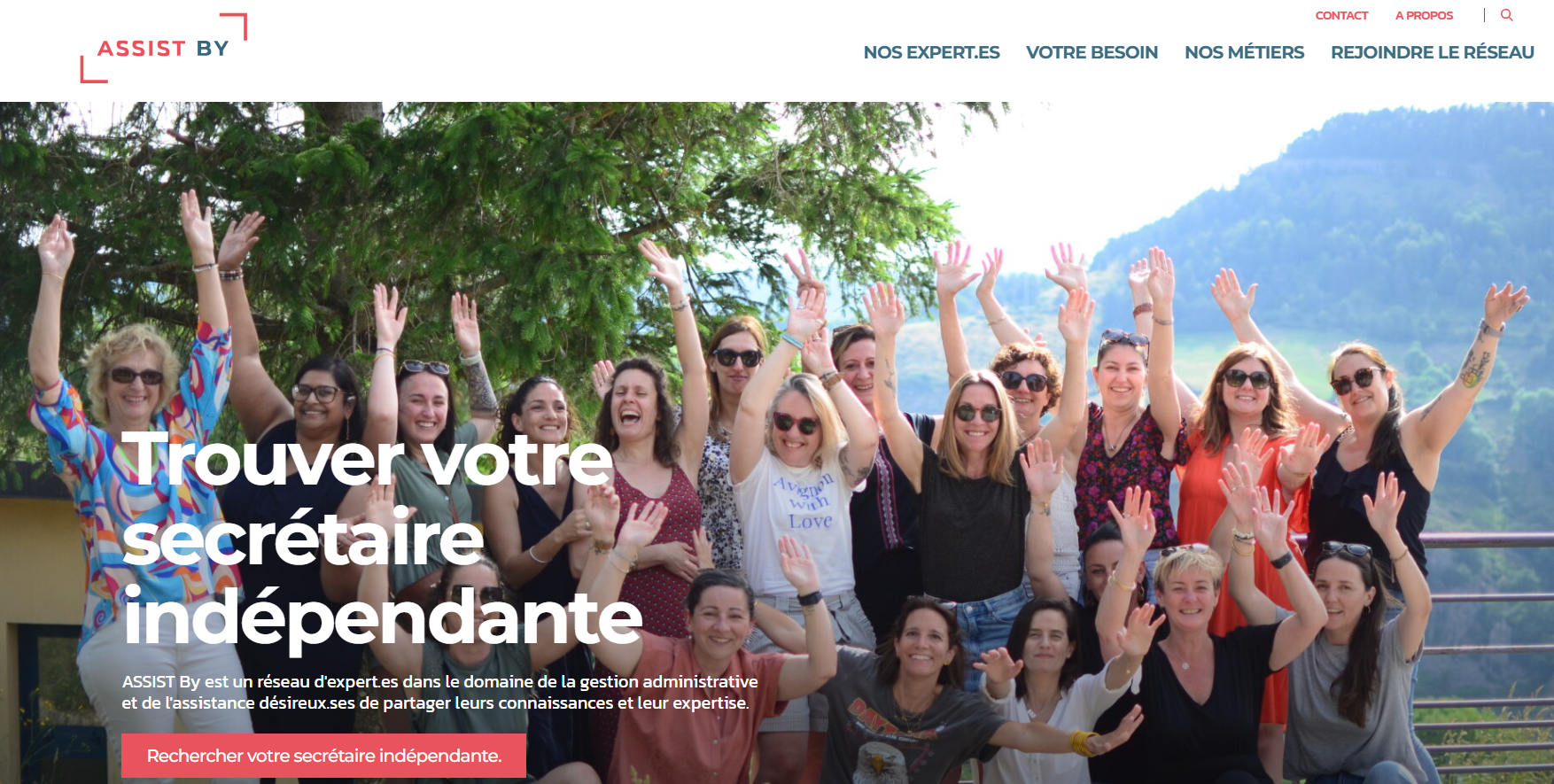
Task: Open the NOS EXPERT.ES menu
Action: click(x=931, y=52)
